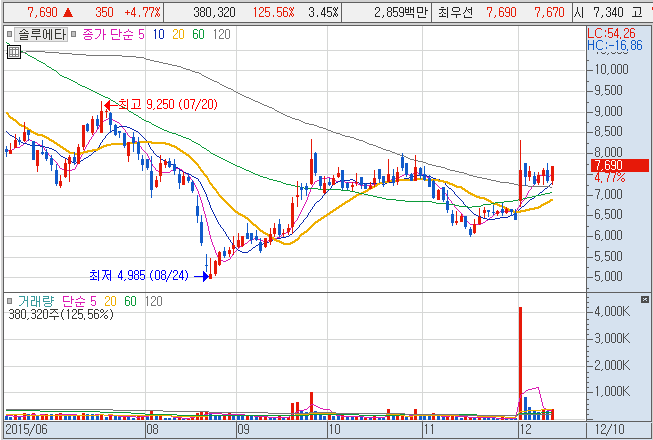Image resolution: width=653 pixels, height=440 pixels.
Task: Open the data table grid icon
Action: click(x=14, y=52)
